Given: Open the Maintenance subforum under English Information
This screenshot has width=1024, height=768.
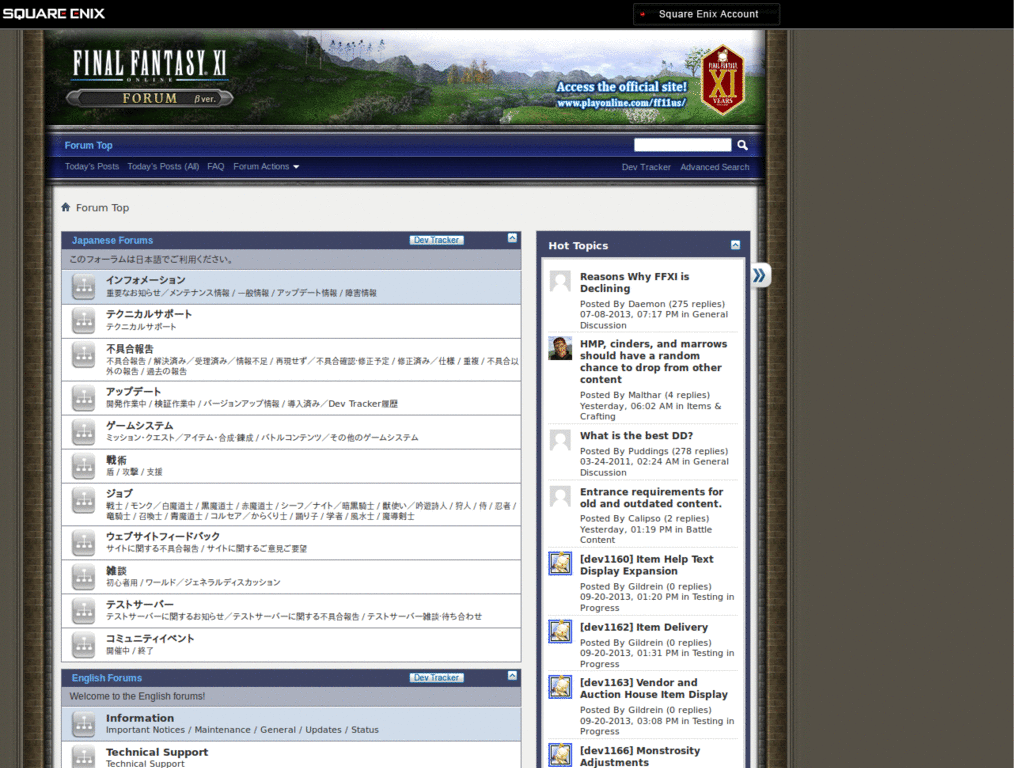Looking at the screenshot, I should (222, 729).
